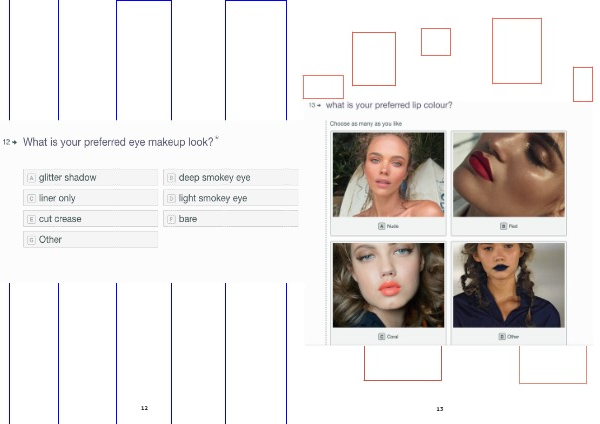
Task: Click the Coral lip colour photo
Action: tap(388, 285)
